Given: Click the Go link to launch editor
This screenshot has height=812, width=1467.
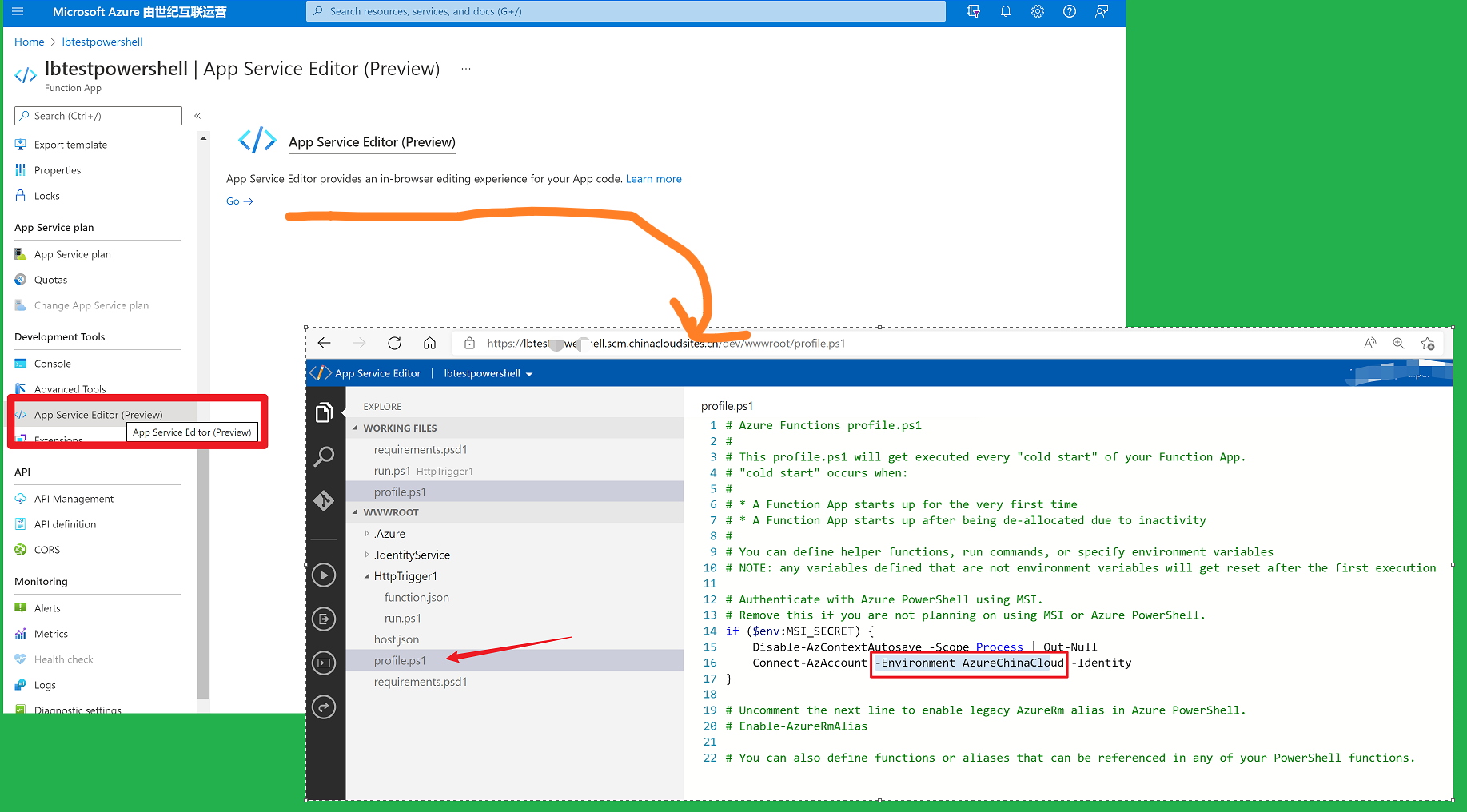Looking at the screenshot, I should click(x=239, y=201).
